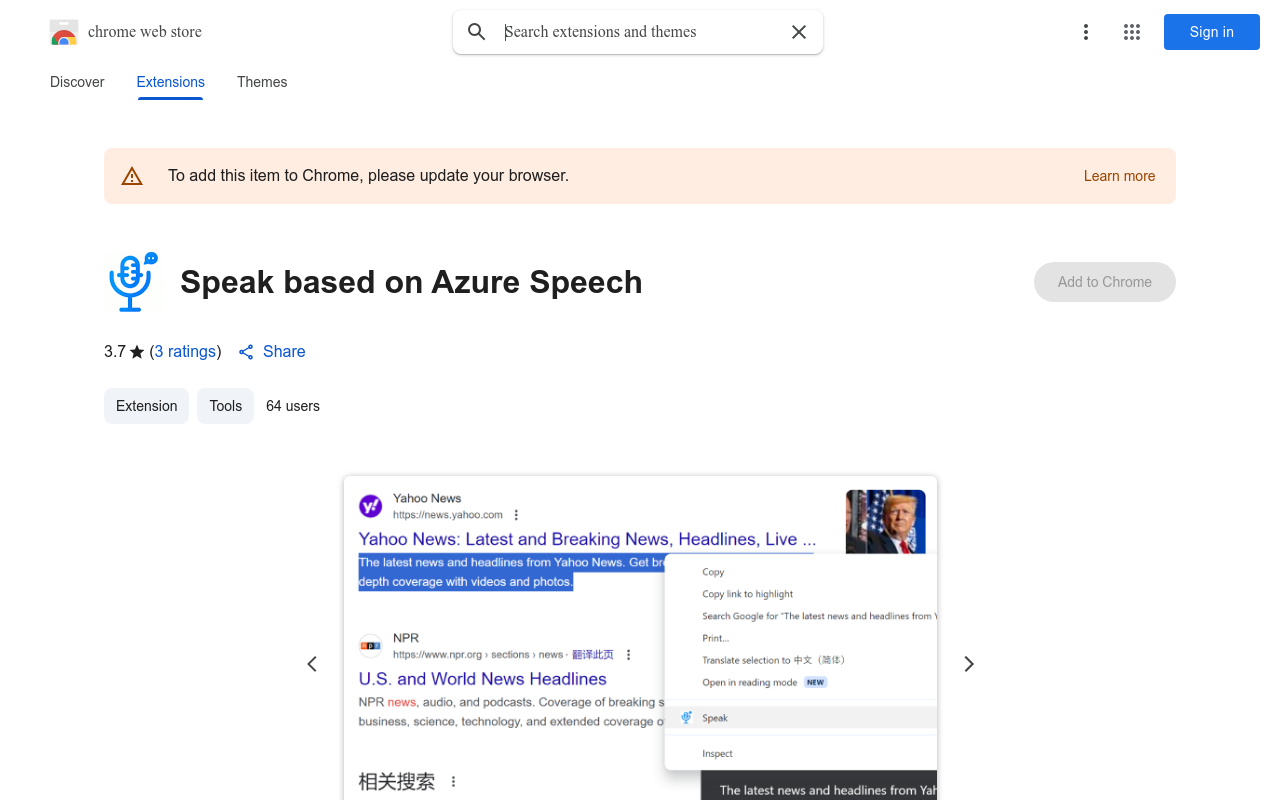
Task: Click the Chrome Web Store logo
Action: (64, 32)
